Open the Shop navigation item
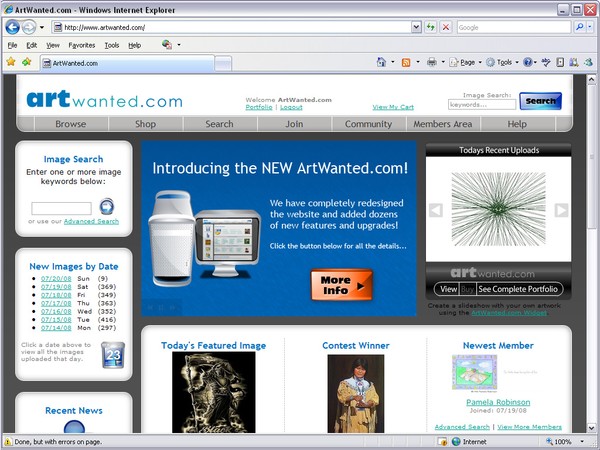 145,124
